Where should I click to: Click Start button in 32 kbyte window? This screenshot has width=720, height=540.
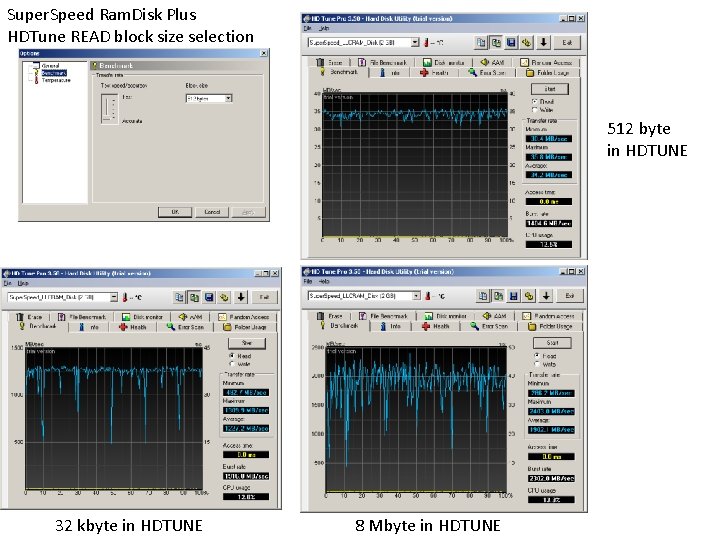click(x=247, y=343)
